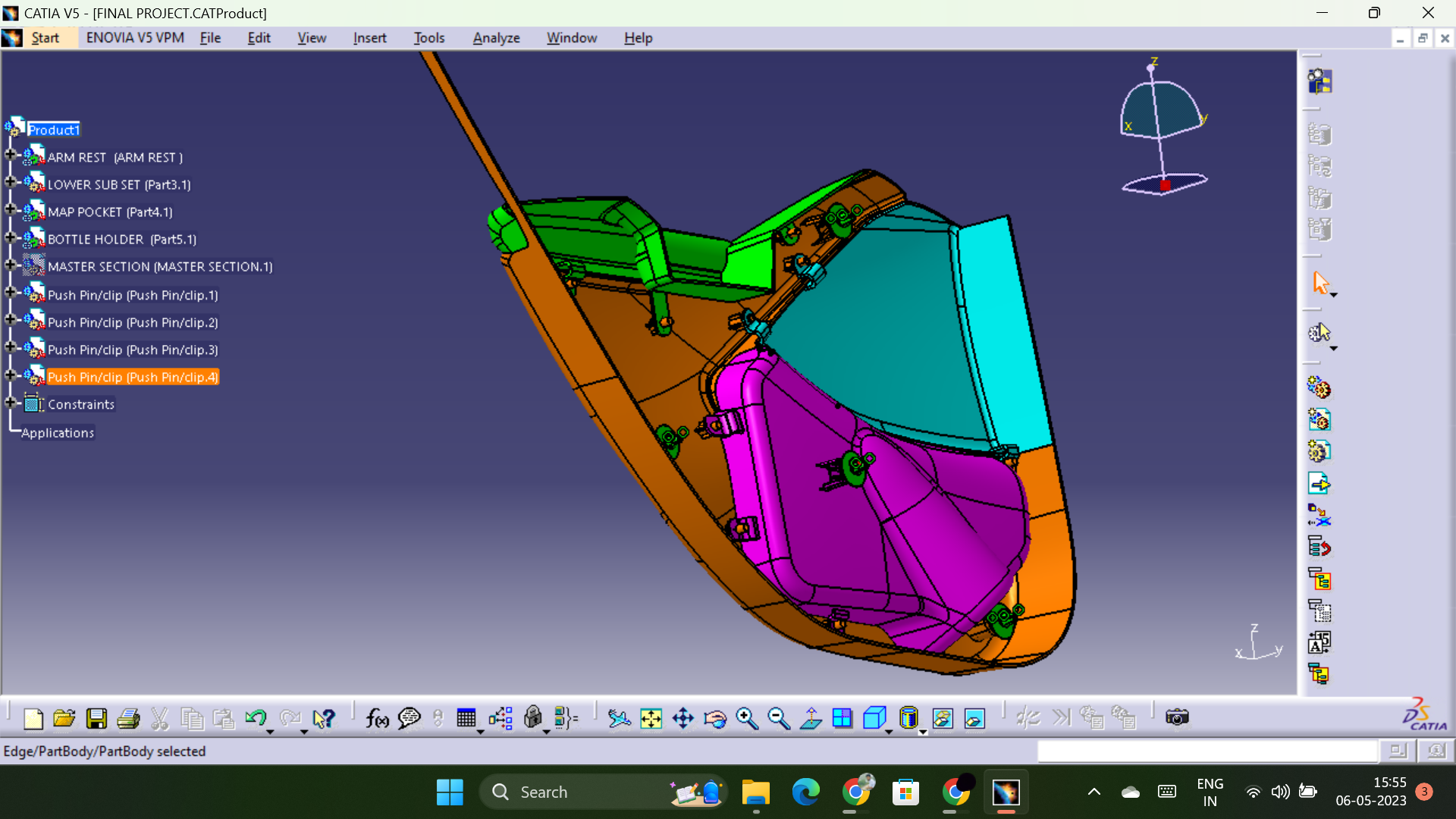
Task: Open the Analyze menu
Action: coord(496,38)
